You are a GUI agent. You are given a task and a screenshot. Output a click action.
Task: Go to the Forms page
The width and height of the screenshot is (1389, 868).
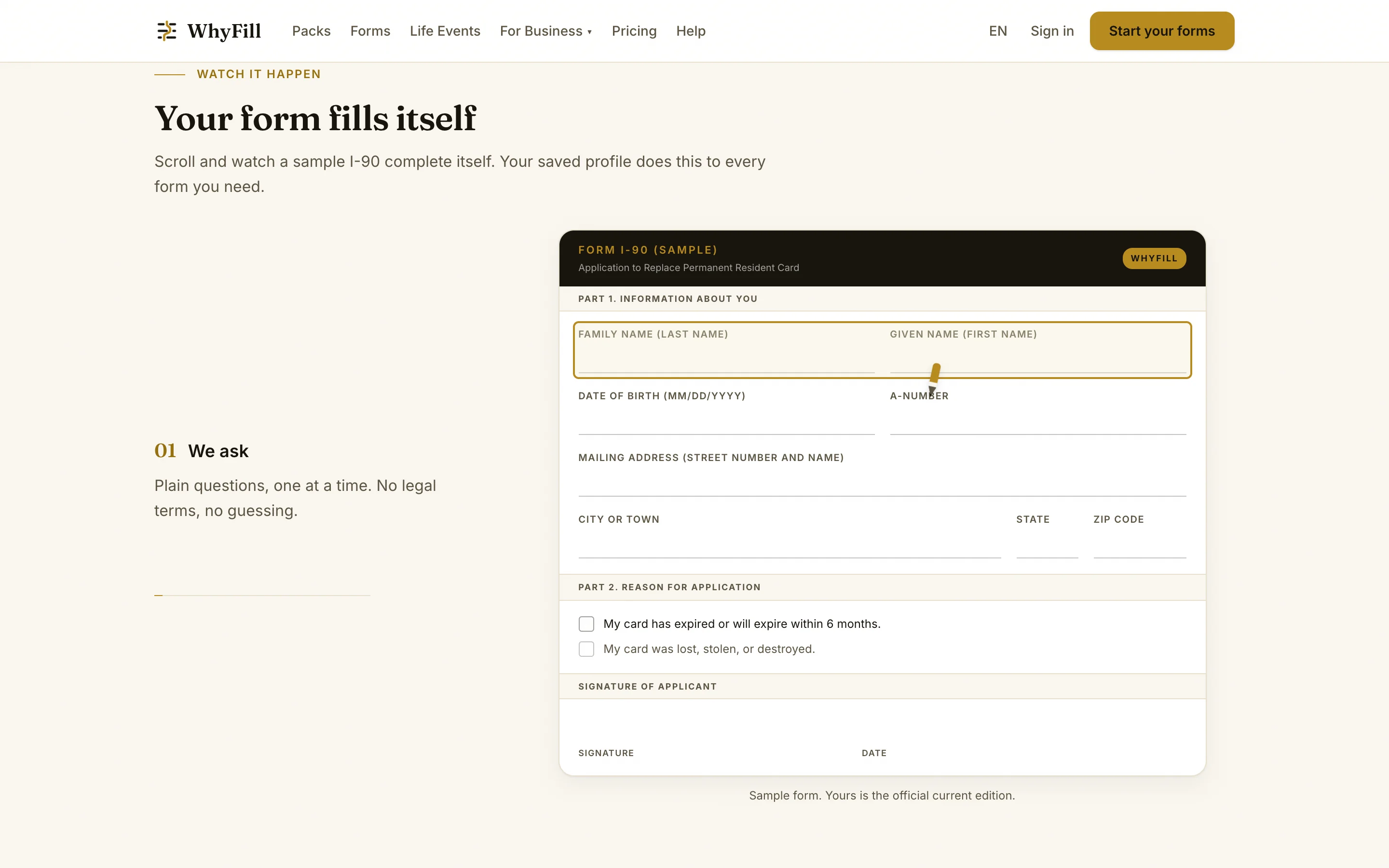point(370,31)
